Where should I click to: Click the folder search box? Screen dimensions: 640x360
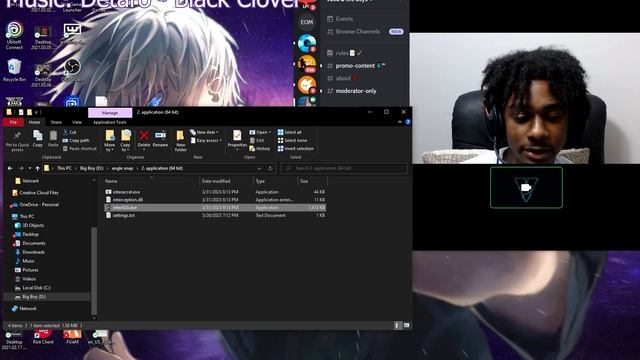tap(344, 168)
